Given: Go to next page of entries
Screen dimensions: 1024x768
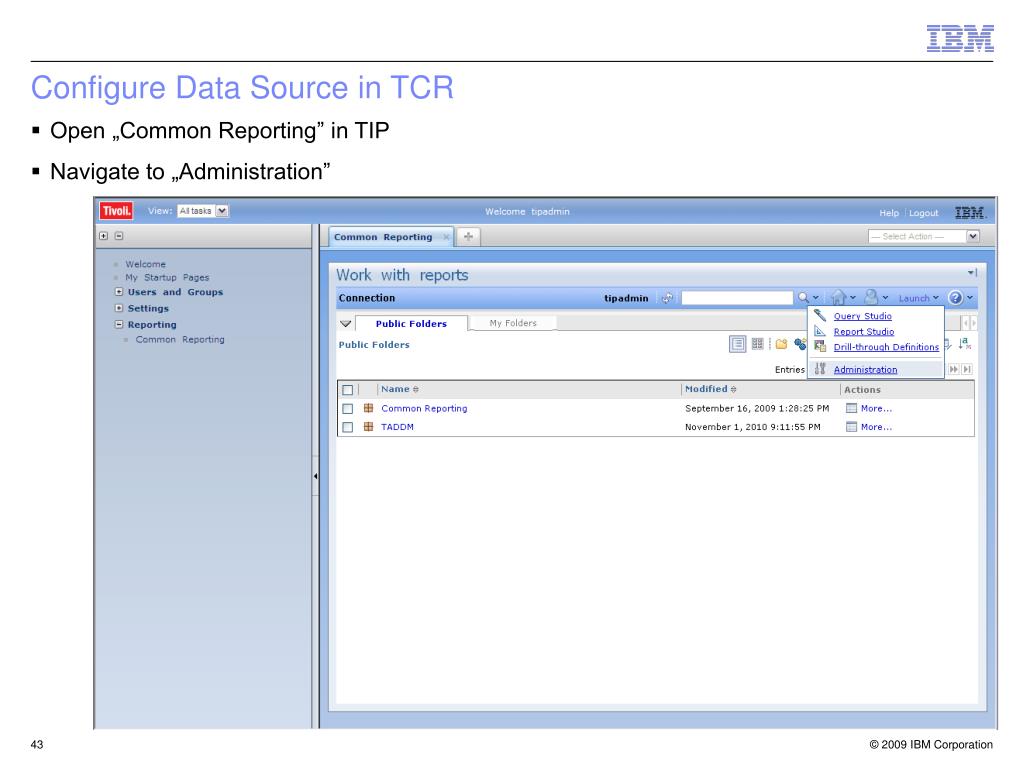Looking at the screenshot, I should 953,369.
